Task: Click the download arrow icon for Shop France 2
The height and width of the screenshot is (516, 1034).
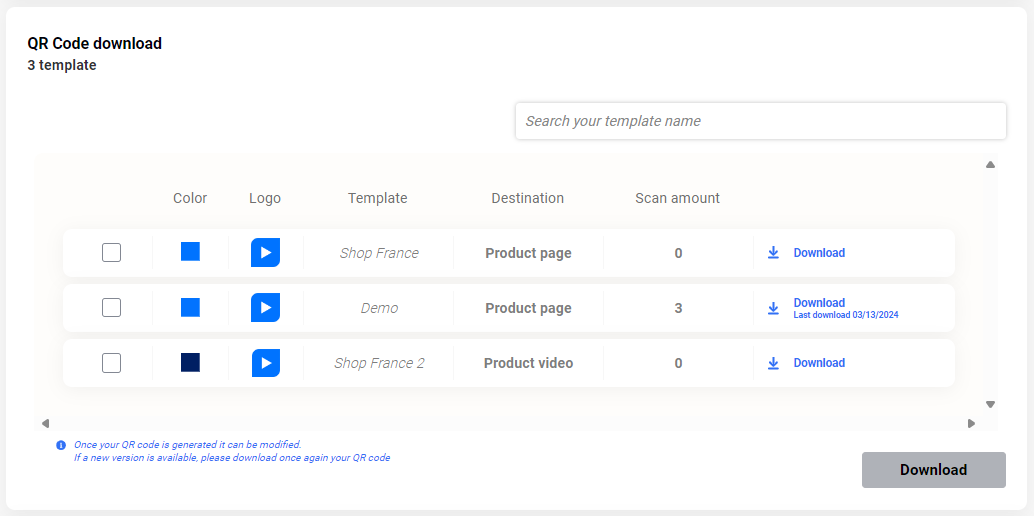Action: (x=773, y=363)
